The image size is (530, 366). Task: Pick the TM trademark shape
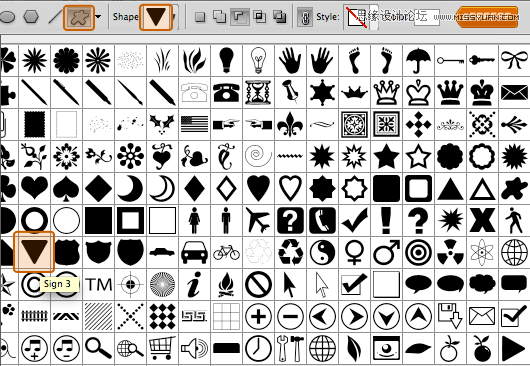pos(98,285)
